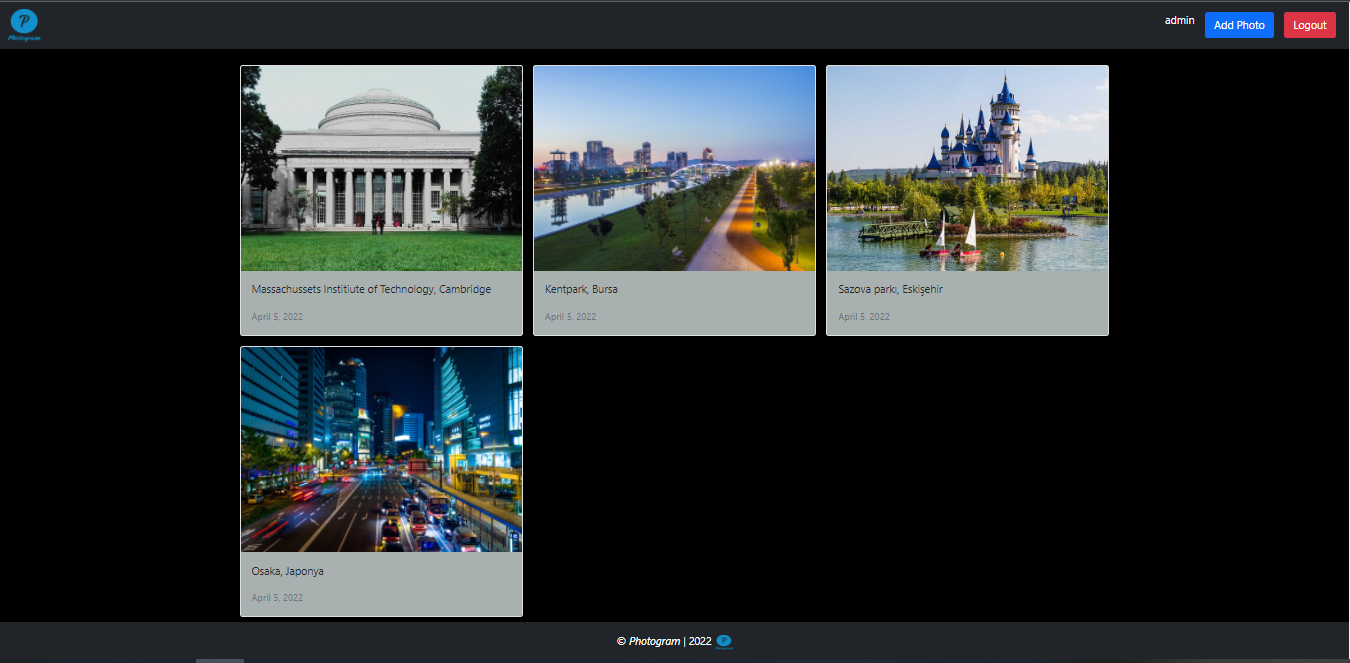Open the Massachussets Institute of Technology photo link

pyautogui.click(x=371, y=289)
